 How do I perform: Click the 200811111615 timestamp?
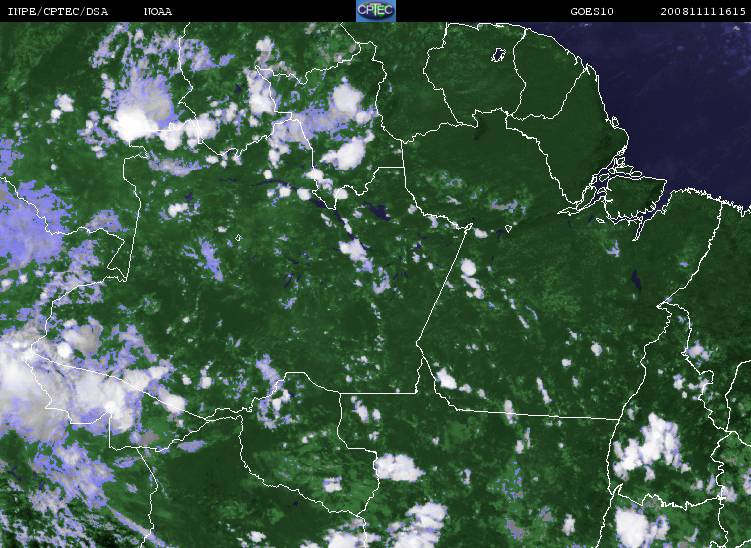click(x=703, y=11)
